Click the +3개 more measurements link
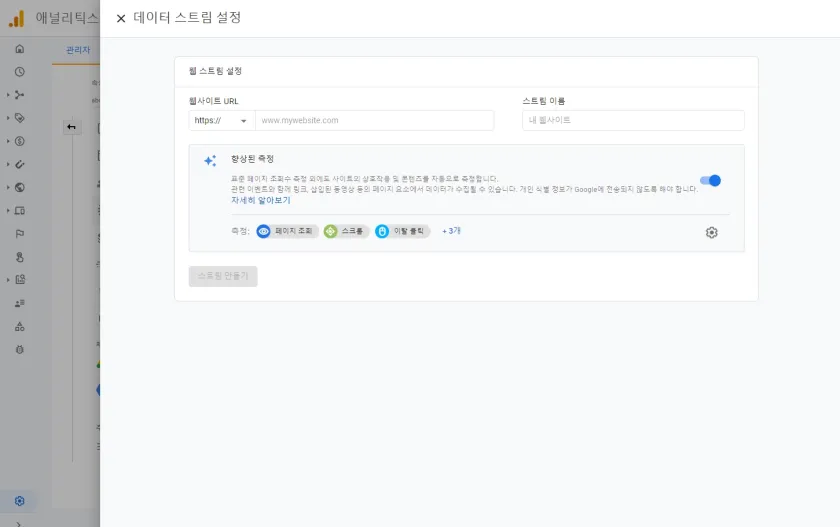This screenshot has width=840, height=527. pyautogui.click(x=451, y=231)
